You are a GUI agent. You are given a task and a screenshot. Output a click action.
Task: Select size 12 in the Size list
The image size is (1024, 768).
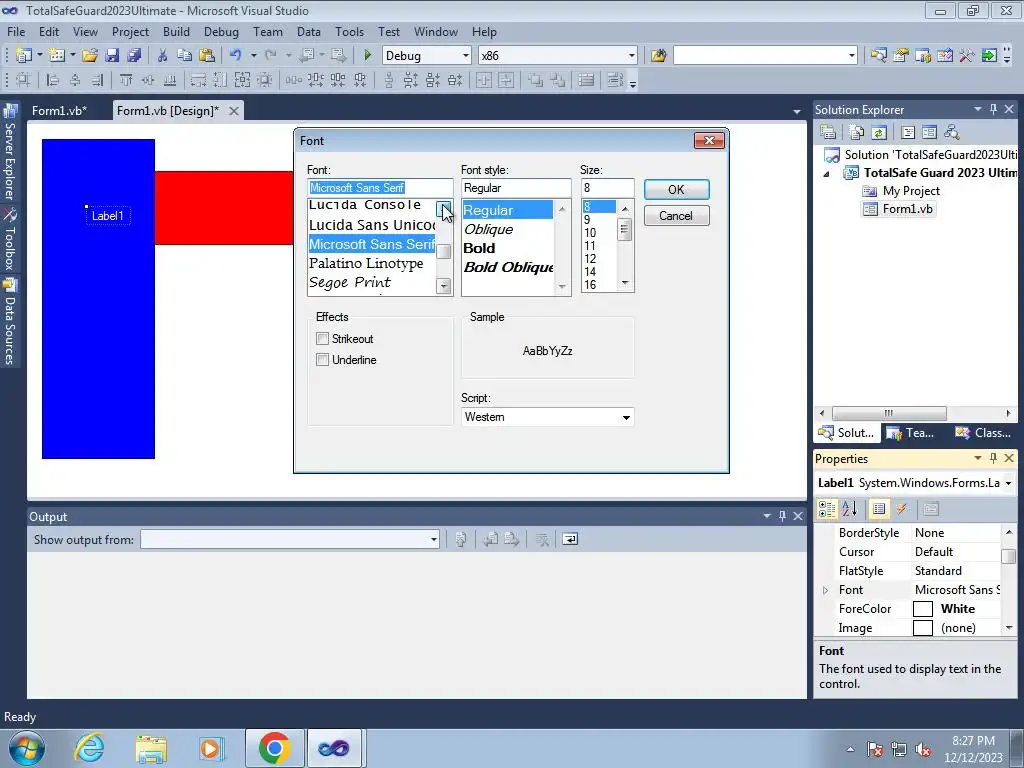[590, 259]
